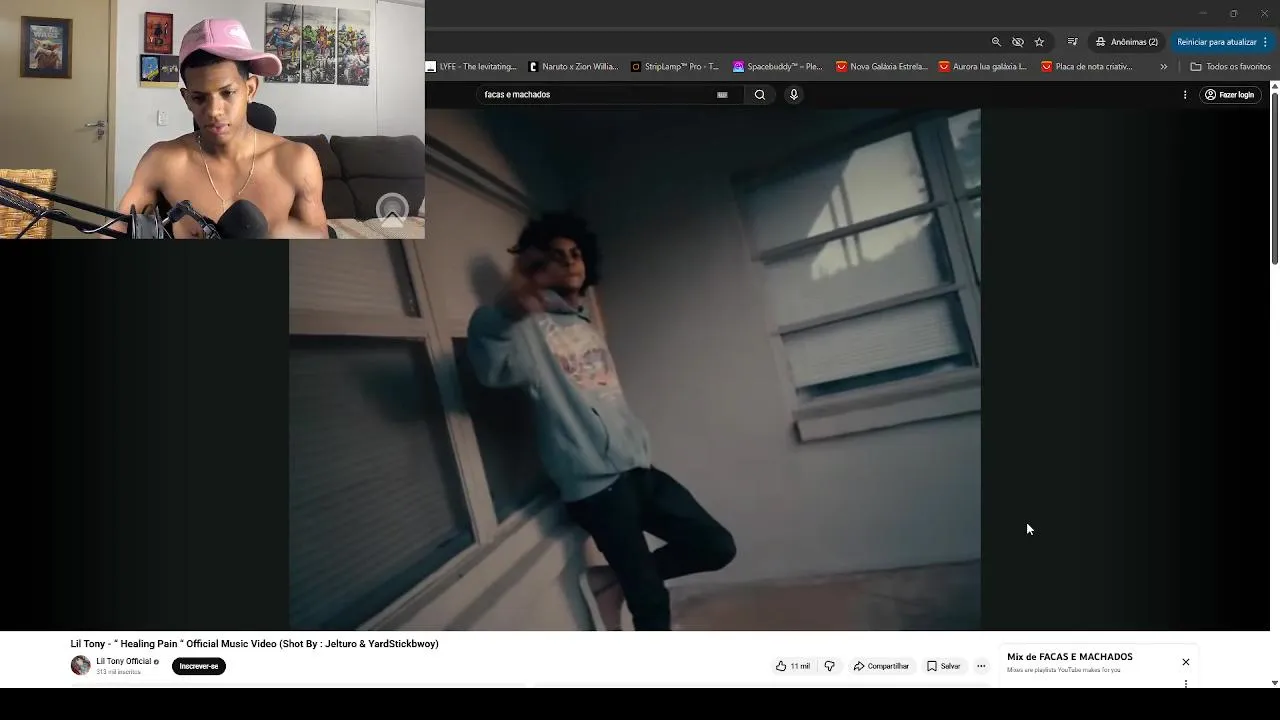Click the 'Mix de FACAS E MACHADOS' title

tap(1070, 657)
